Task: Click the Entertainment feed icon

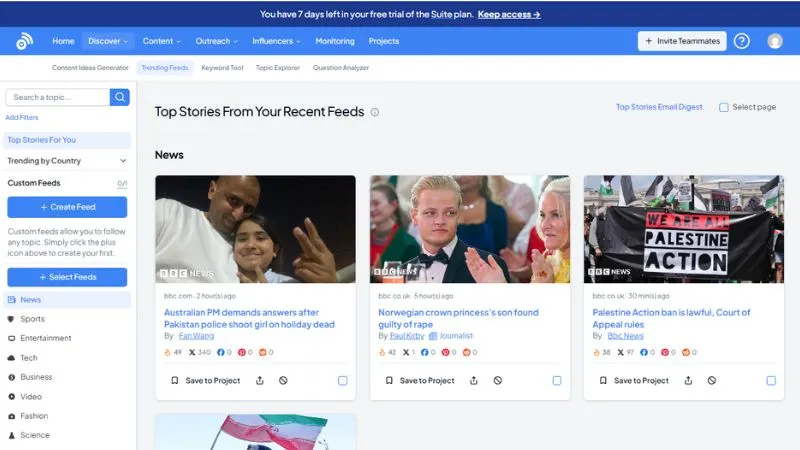Action: tap(11, 338)
